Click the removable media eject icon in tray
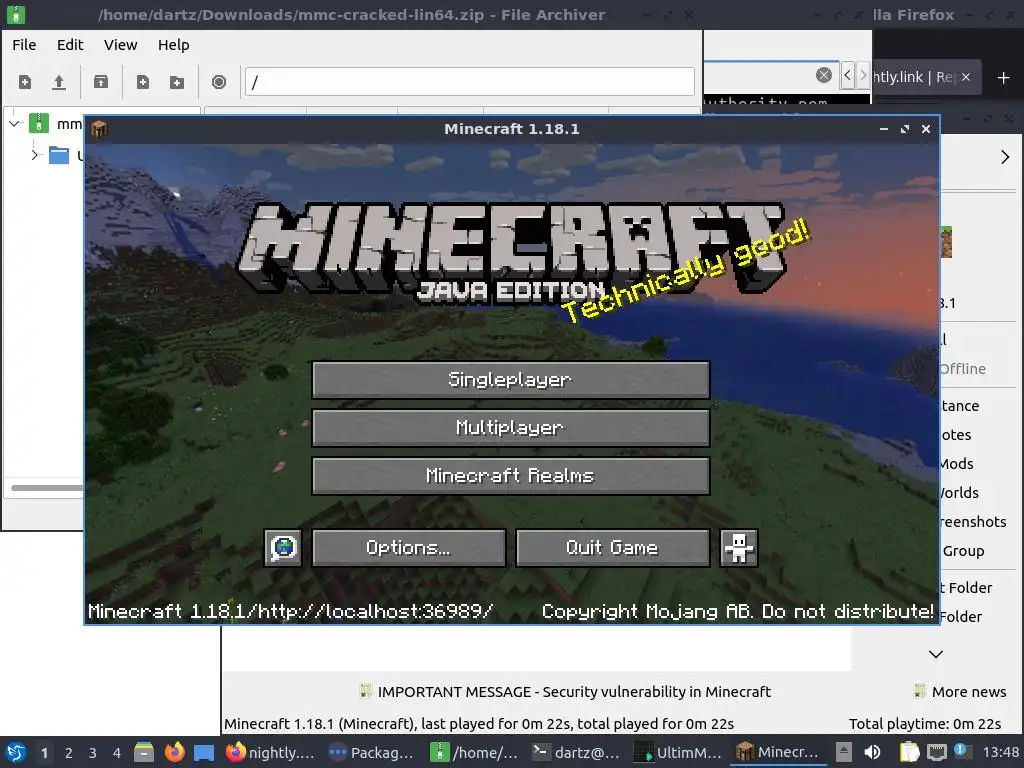This screenshot has height=768, width=1024. point(844,752)
